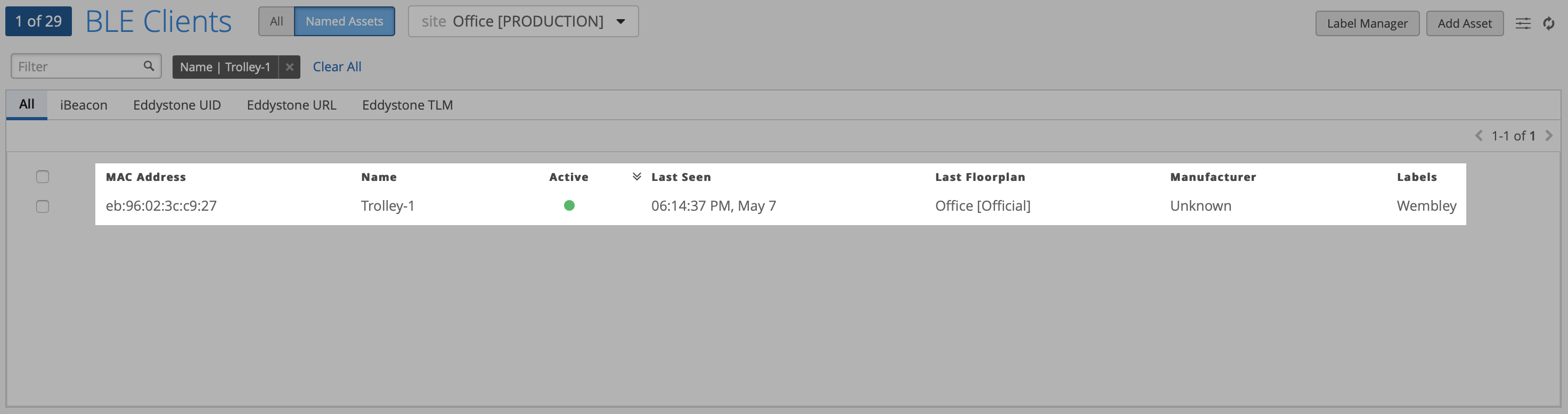
Task: Focus the Filter input field
Action: click(x=76, y=67)
